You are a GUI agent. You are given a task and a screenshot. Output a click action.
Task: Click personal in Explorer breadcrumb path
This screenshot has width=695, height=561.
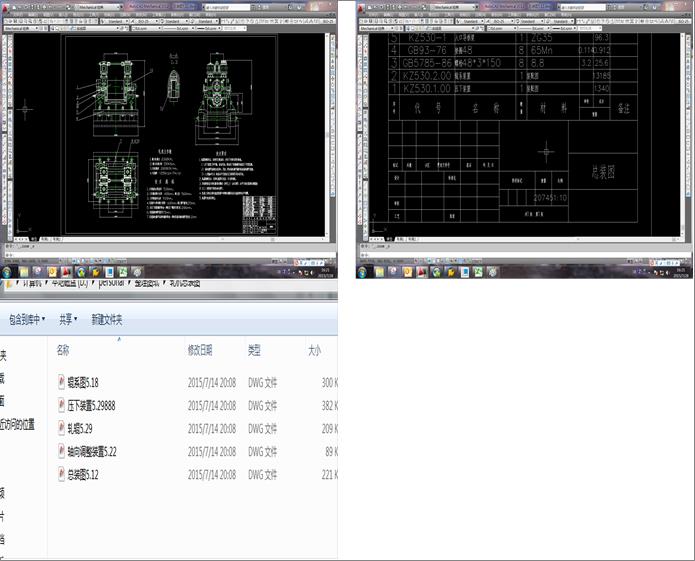click(111, 283)
